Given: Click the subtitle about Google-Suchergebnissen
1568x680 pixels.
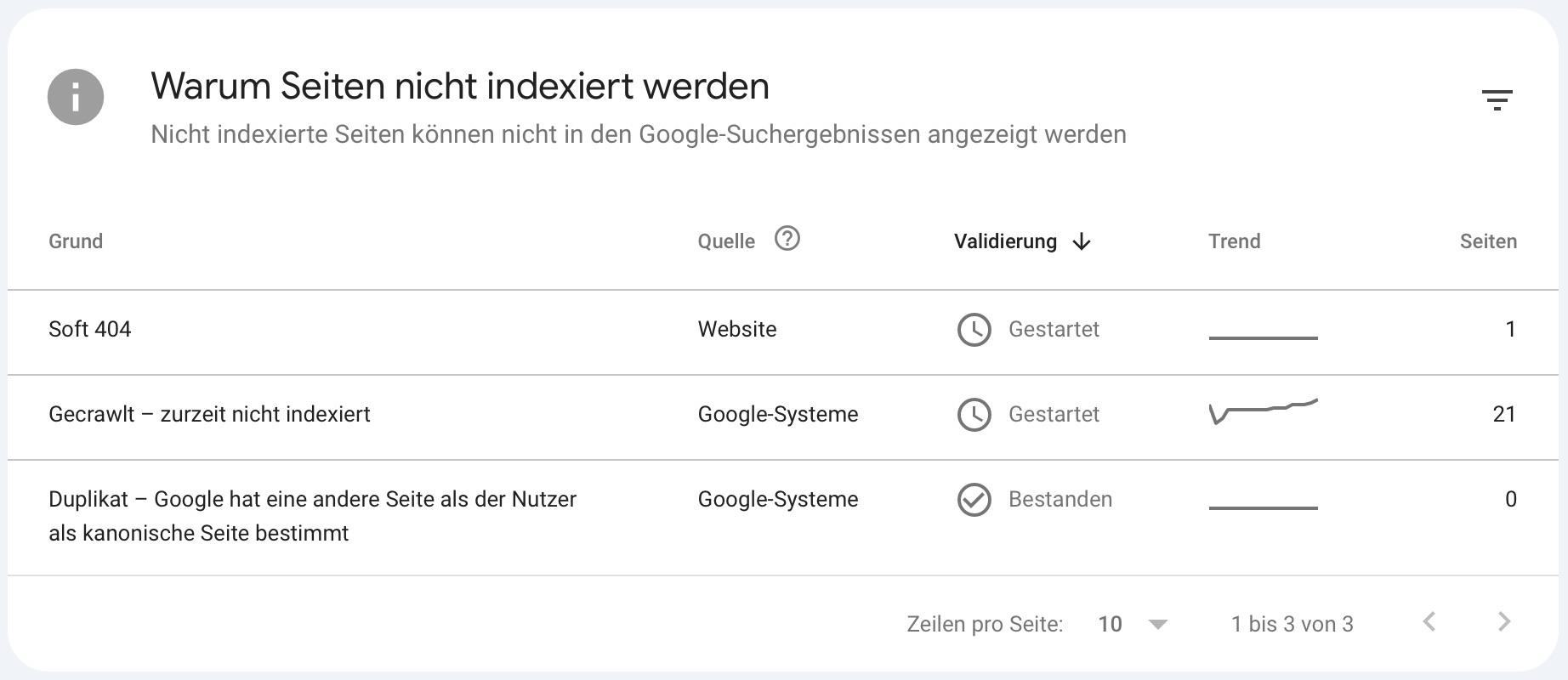Looking at the screenshot, I should [639, 135].
